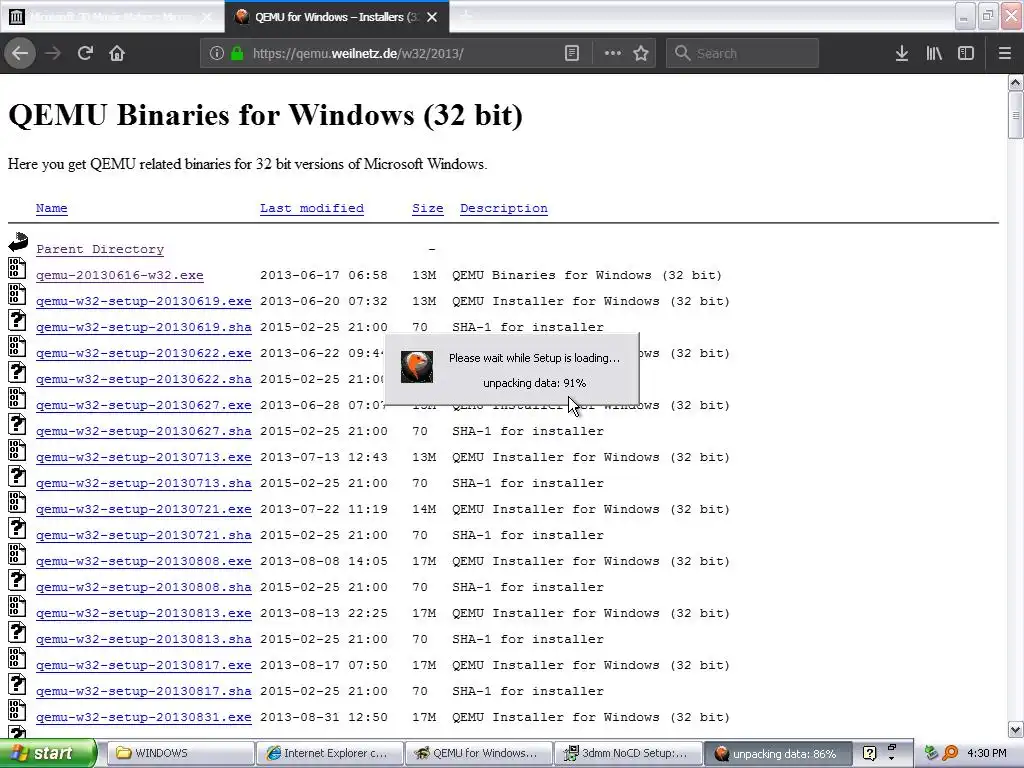Click the Parent Directory back-arrow icon
The image size is (1024, 768).
tap(18, 242)
